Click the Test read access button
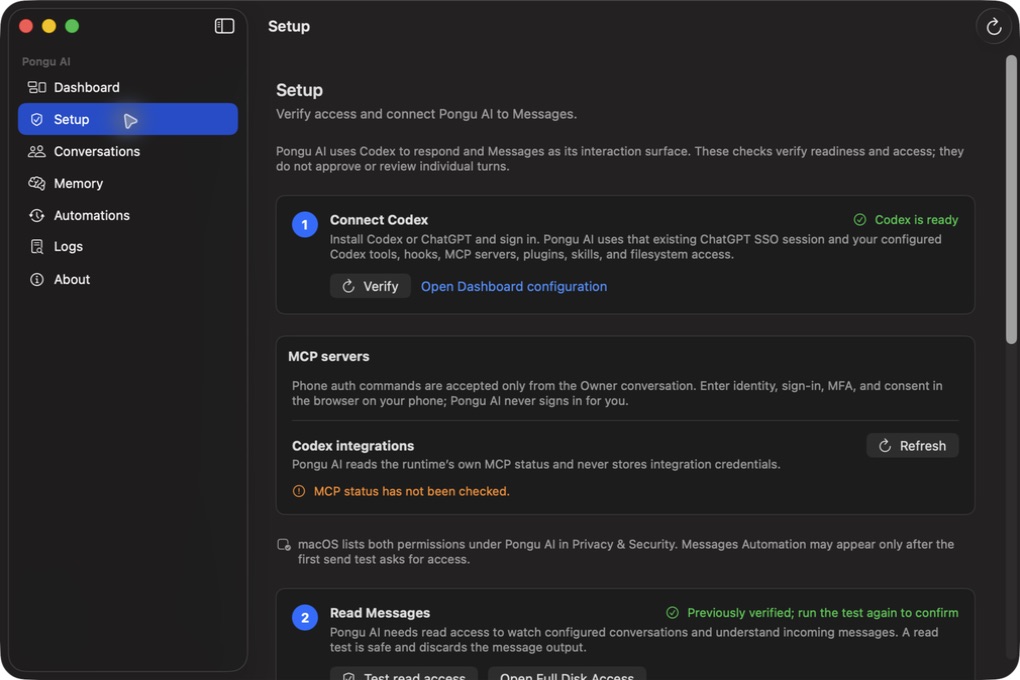 point(404,674)
